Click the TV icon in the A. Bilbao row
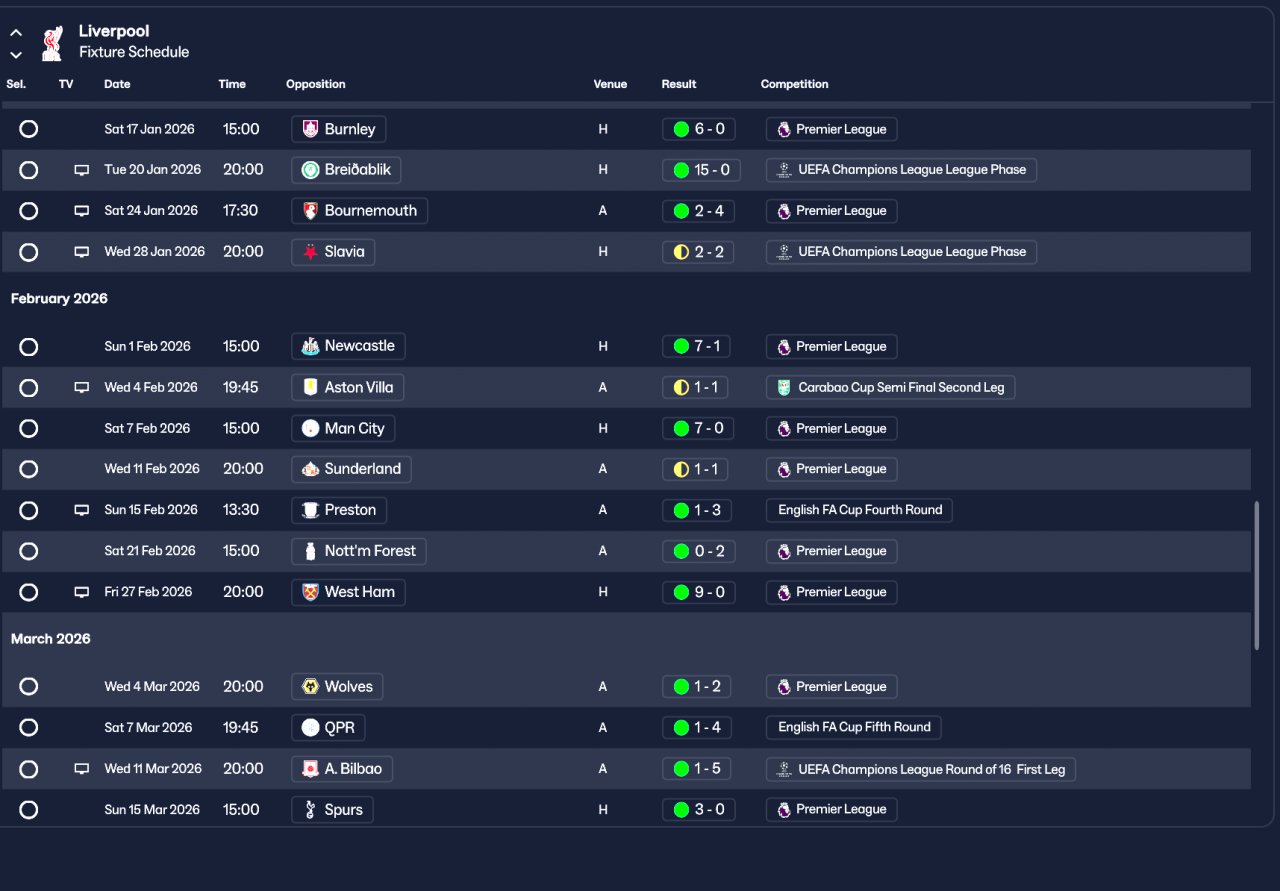Image resolution: width=1280 pixels, height=891 pixels. coord(82,769)
